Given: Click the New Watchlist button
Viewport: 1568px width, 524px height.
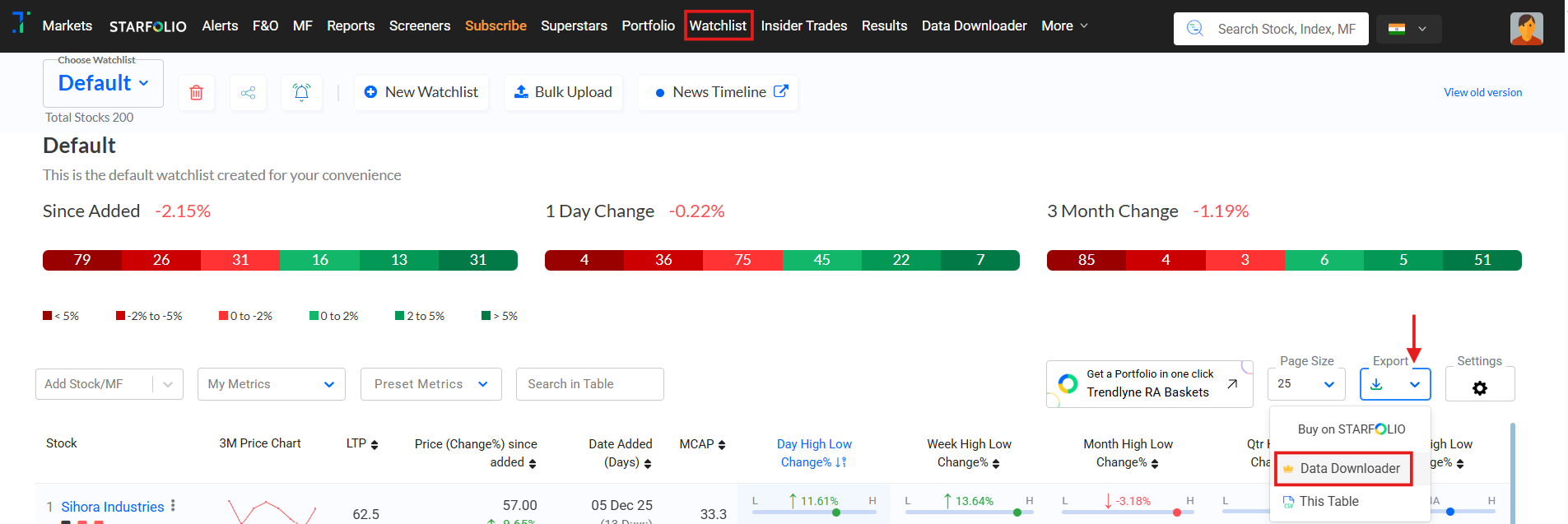Looking at the screenshot, I should pyautogui.click(x=421, y=92).
